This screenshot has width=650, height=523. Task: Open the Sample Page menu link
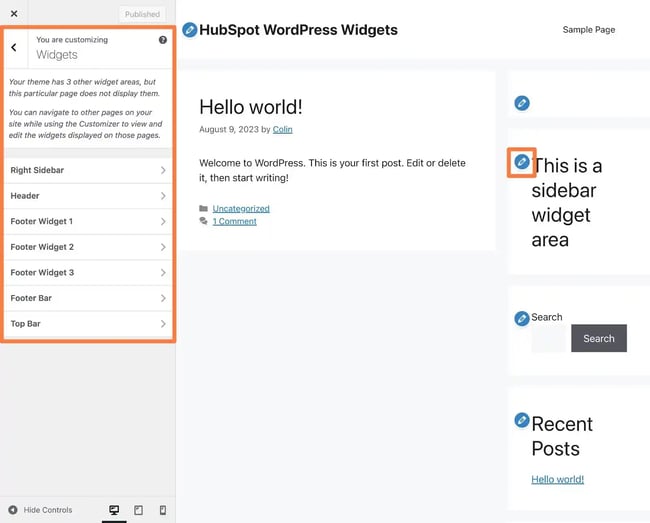click(x=589, y=30)
